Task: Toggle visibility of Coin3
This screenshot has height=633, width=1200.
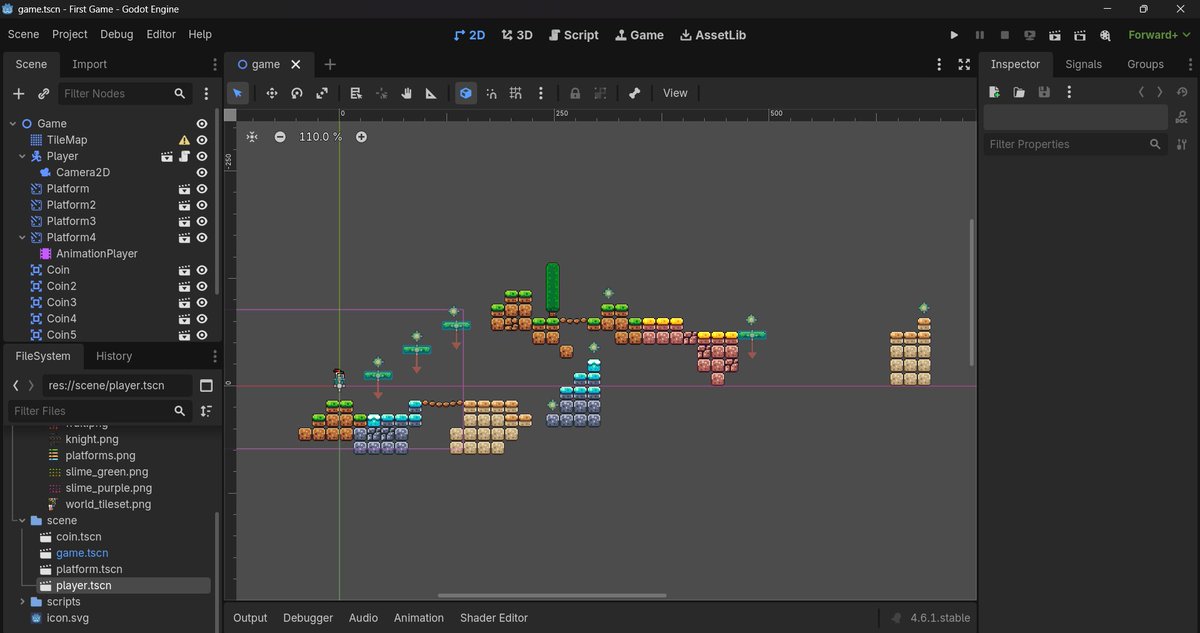Action: (202, 302)
